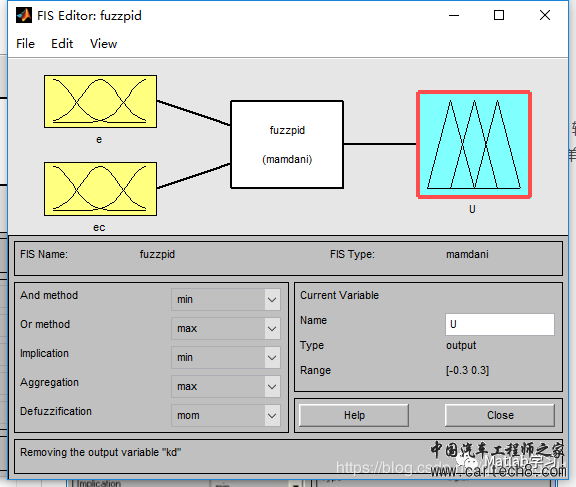Select the cyan output variable block U

click(x=474, y=144)
